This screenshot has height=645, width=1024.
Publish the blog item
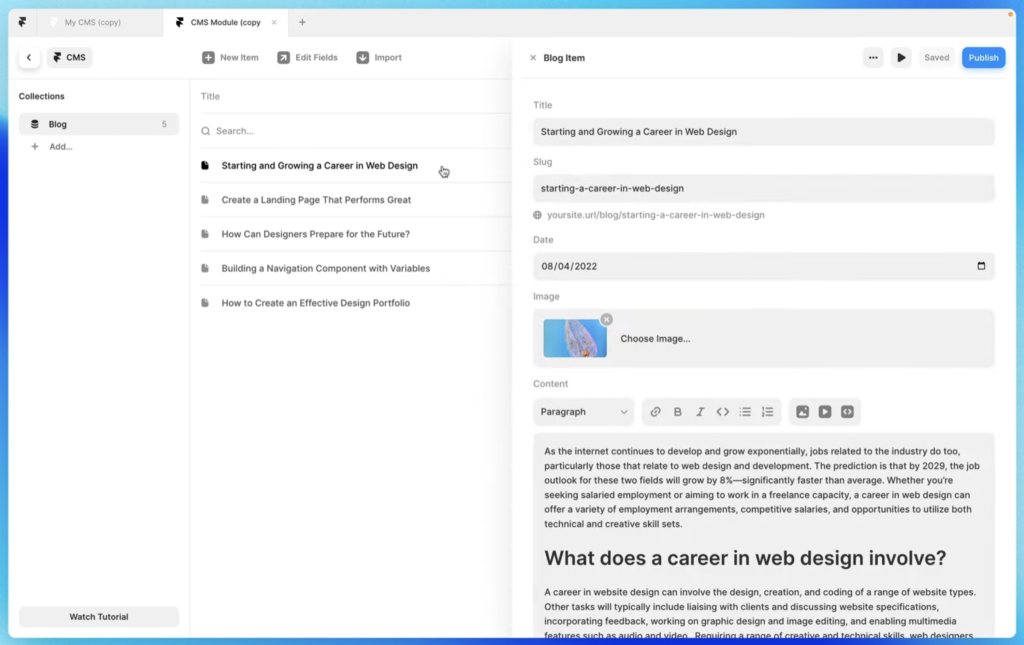pyautogui.click(x=983, y=57)
